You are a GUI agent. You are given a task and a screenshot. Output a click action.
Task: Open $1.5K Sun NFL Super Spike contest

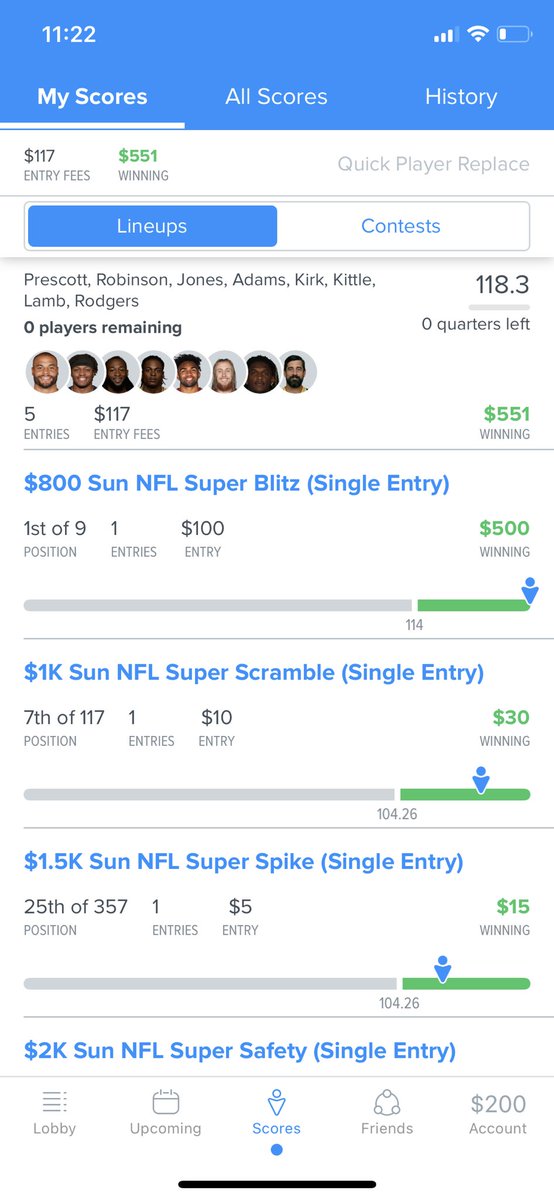(244, 862)
